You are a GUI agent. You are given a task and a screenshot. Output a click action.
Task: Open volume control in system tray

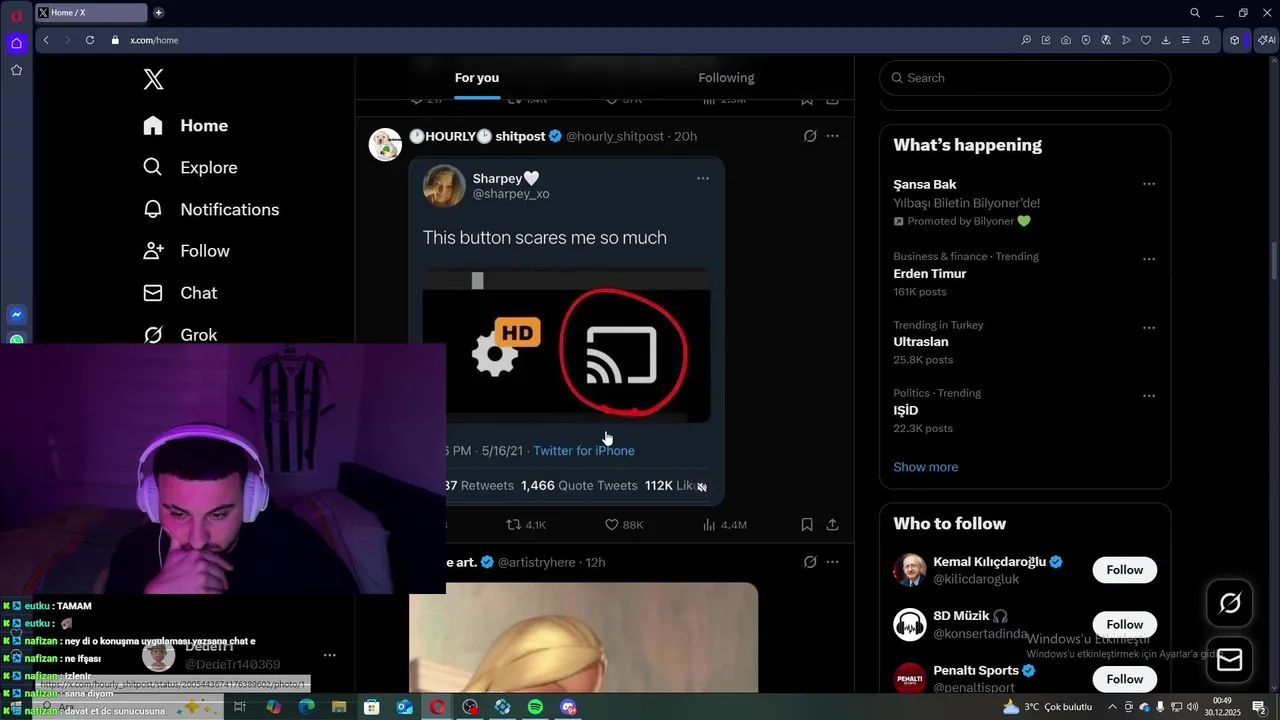[x=1192, y=707]
